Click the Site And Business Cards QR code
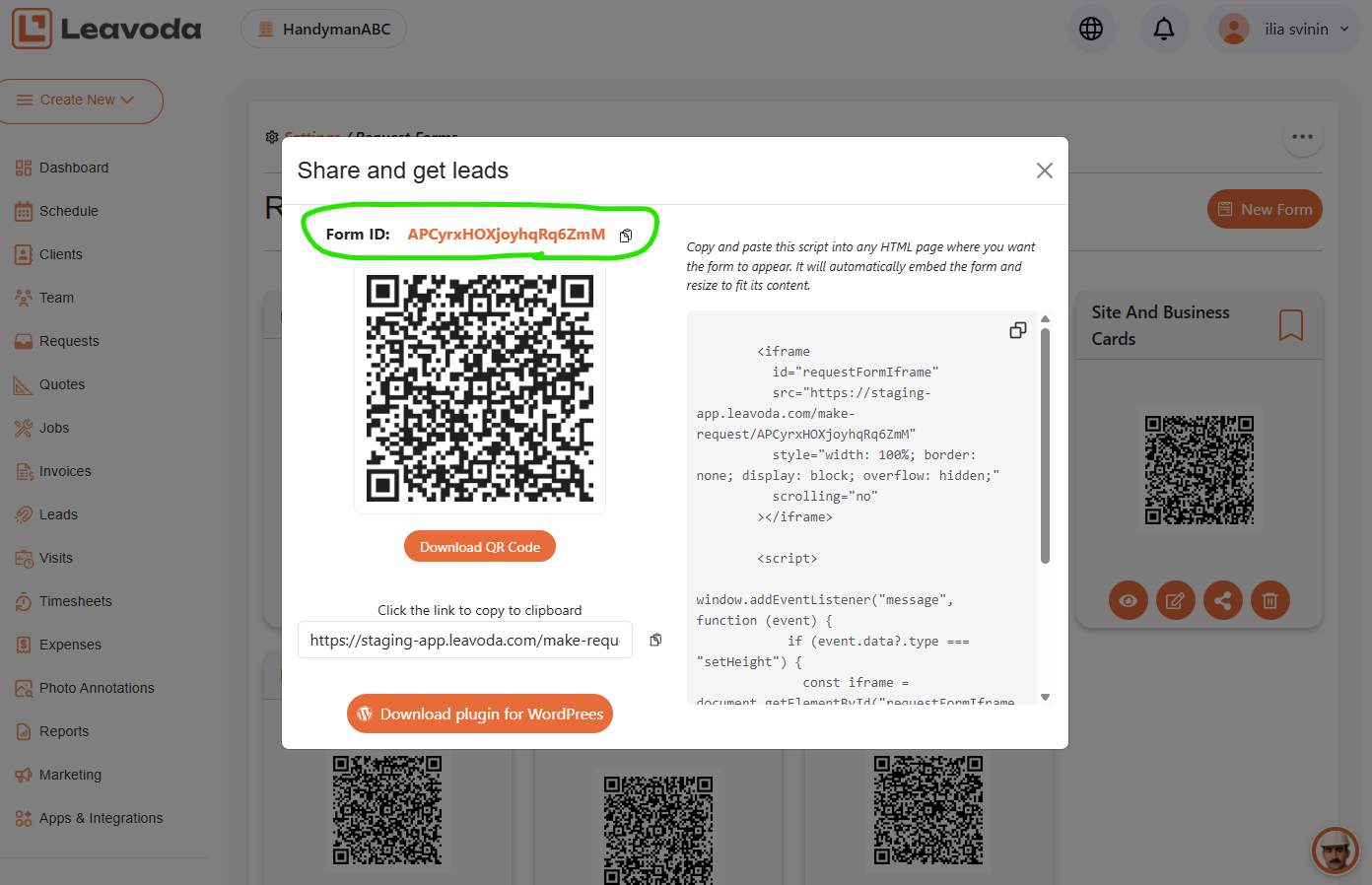This screenshot has height=885, width=1372. click(1200, 470)
